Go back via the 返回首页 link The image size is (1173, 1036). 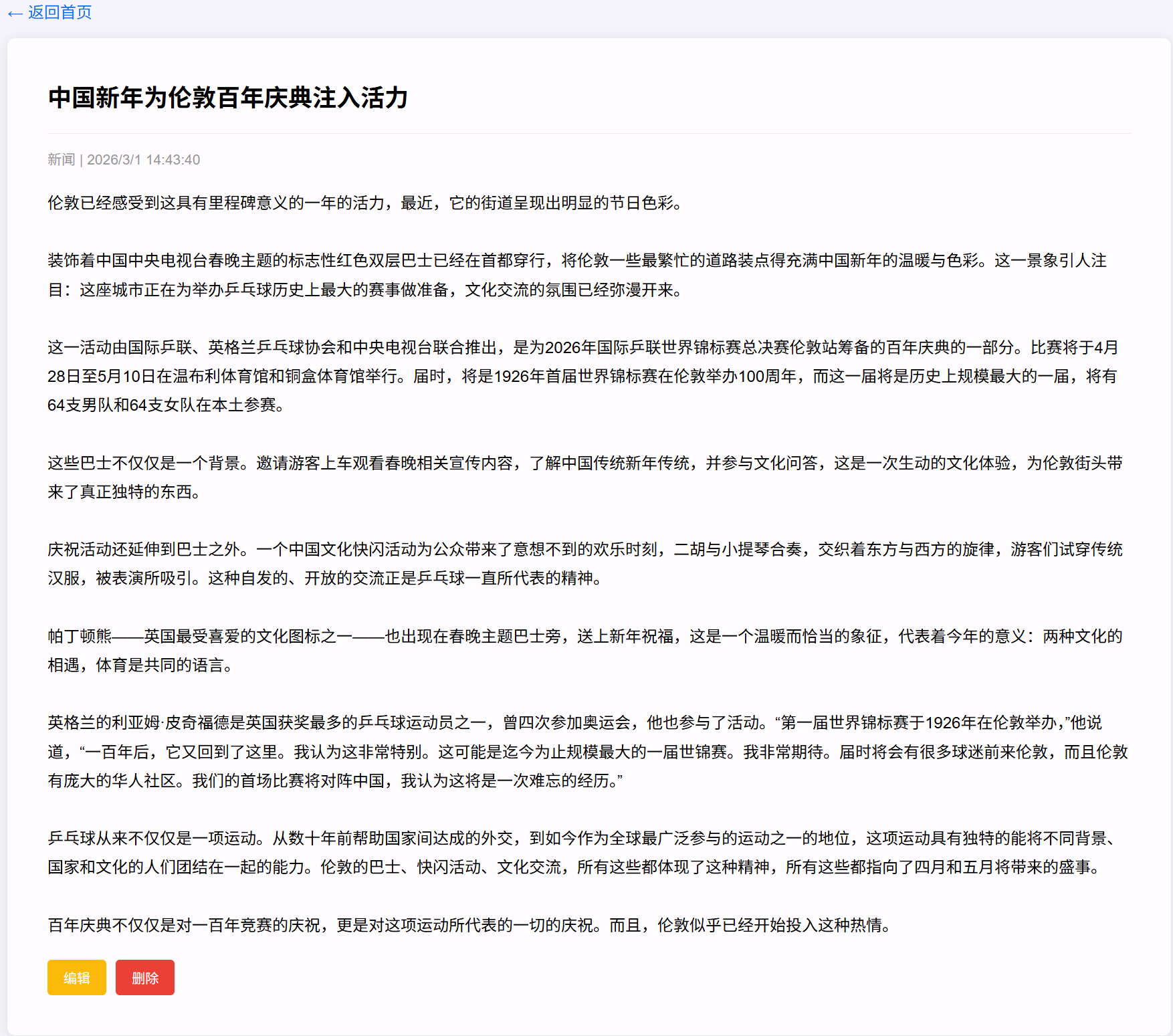click(49, 13)
